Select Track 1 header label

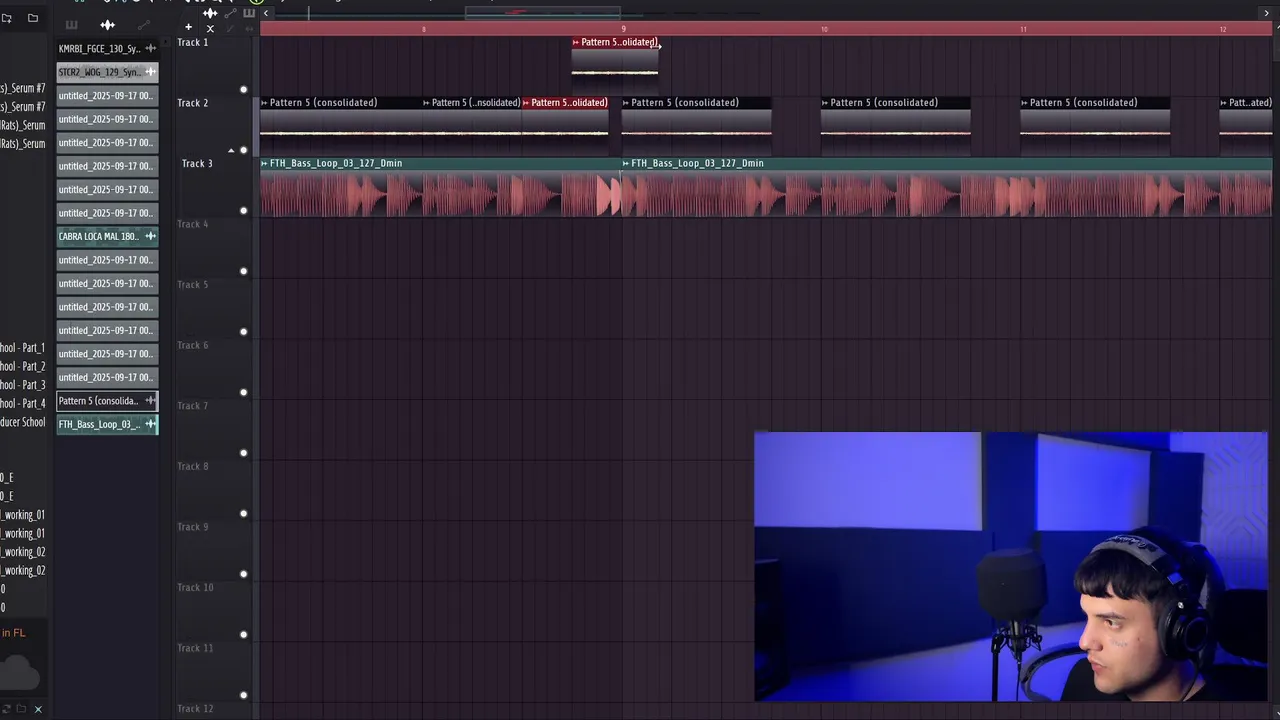(193, 42)
